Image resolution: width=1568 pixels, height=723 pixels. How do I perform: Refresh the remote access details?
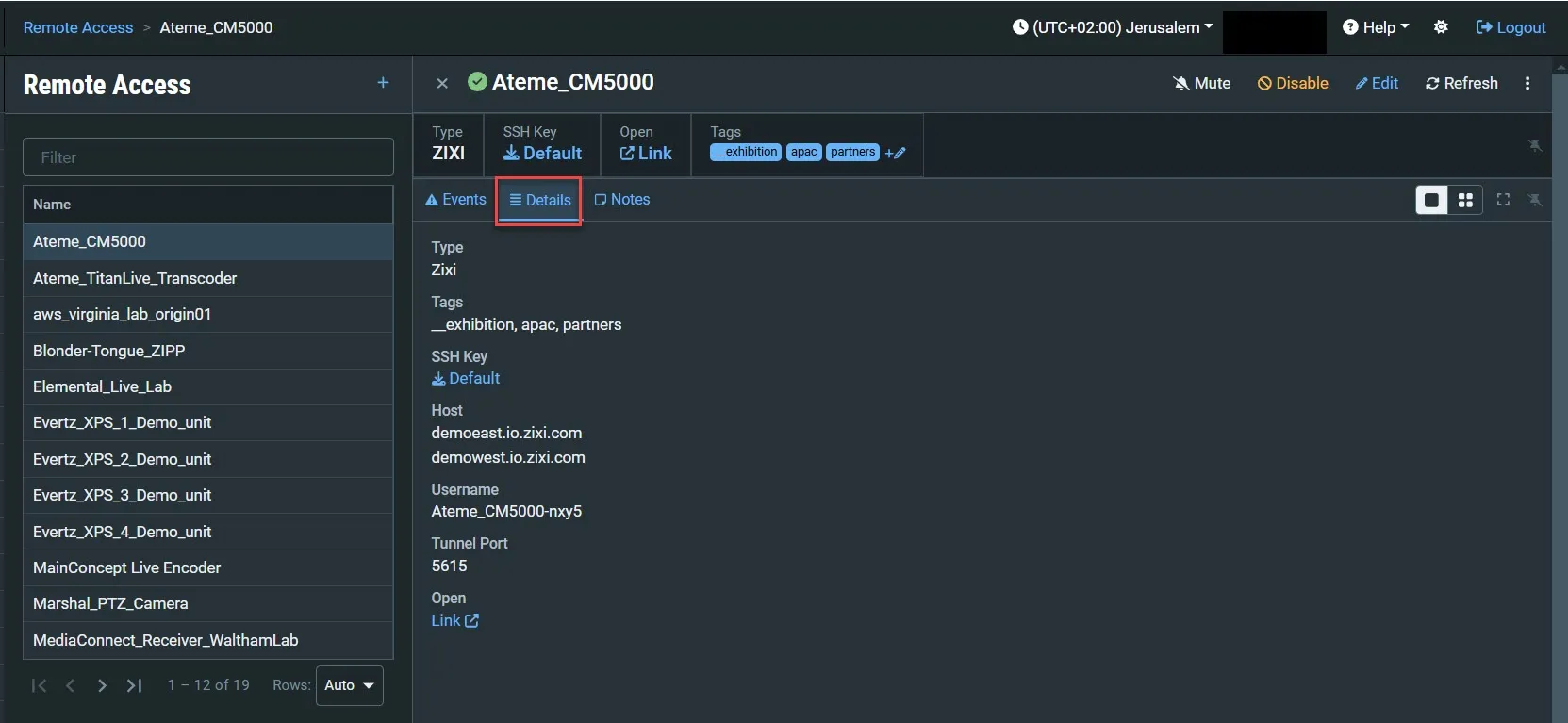point(1461,83)
